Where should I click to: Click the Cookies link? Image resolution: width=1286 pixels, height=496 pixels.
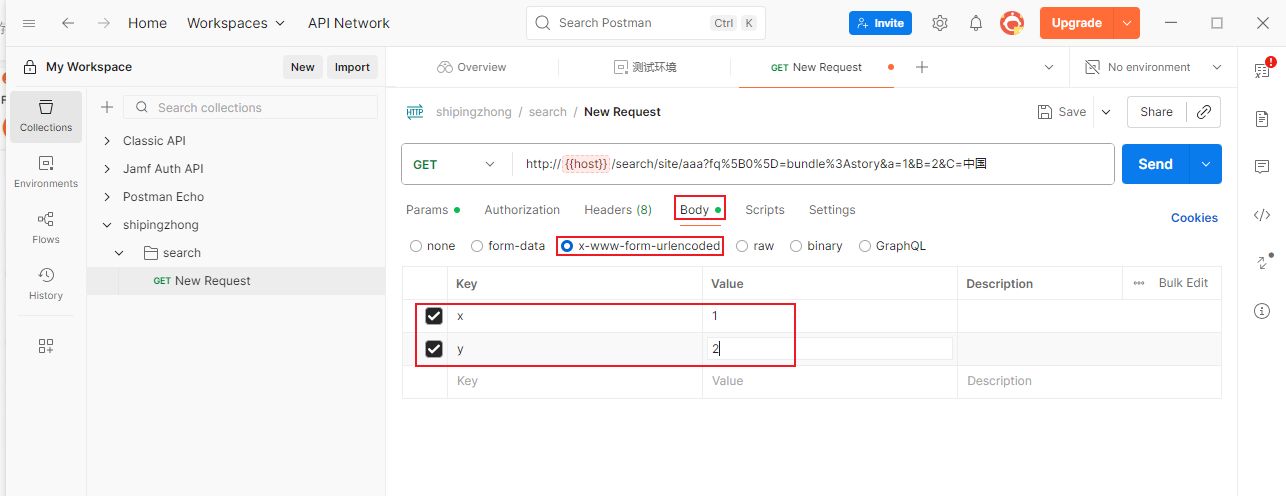click(x=1194, y=218)
